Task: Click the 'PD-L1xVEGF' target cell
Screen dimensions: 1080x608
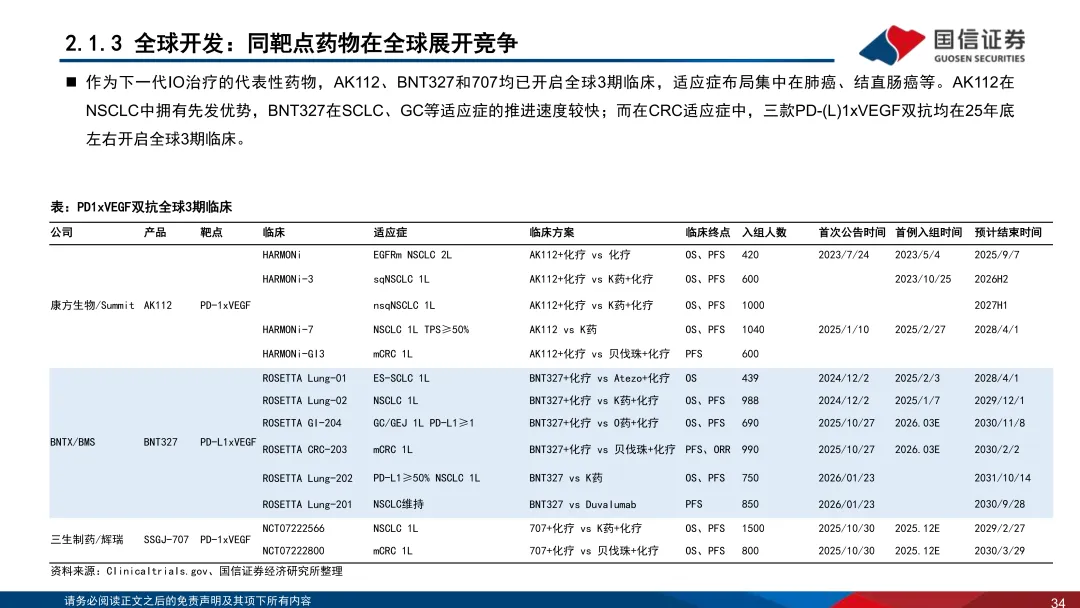Action: 228,442
